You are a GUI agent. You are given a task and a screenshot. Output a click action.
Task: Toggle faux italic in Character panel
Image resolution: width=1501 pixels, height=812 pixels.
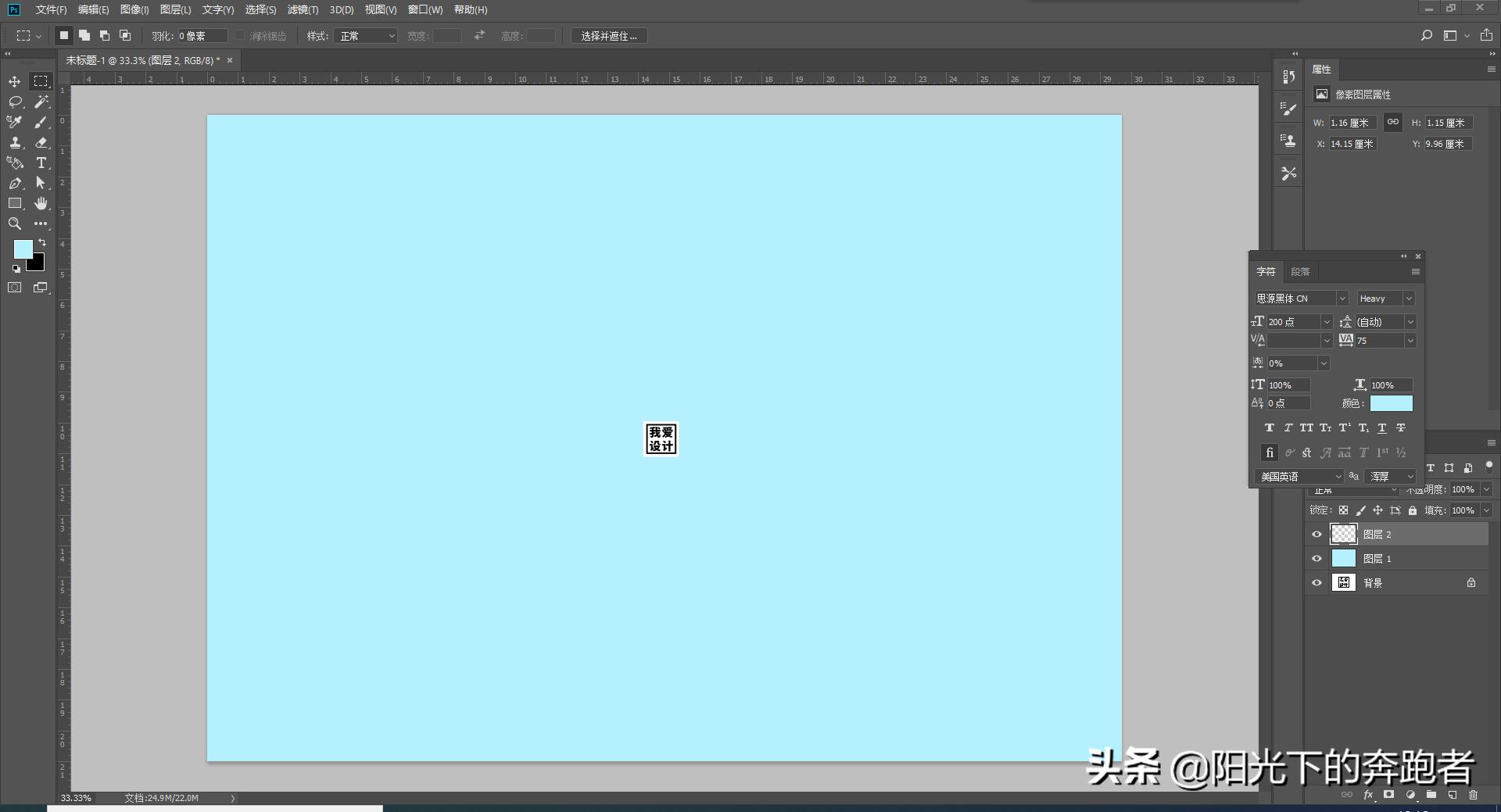1288,428
